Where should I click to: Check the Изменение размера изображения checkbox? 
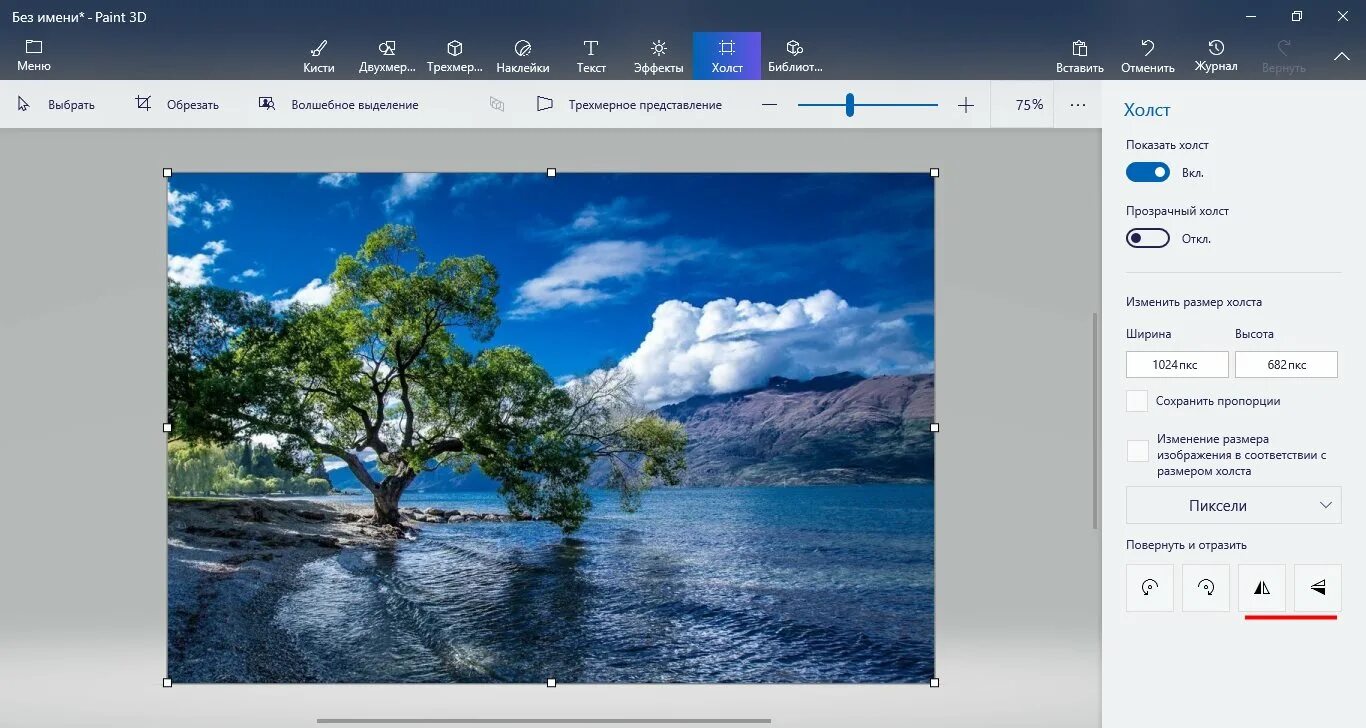1137,451
